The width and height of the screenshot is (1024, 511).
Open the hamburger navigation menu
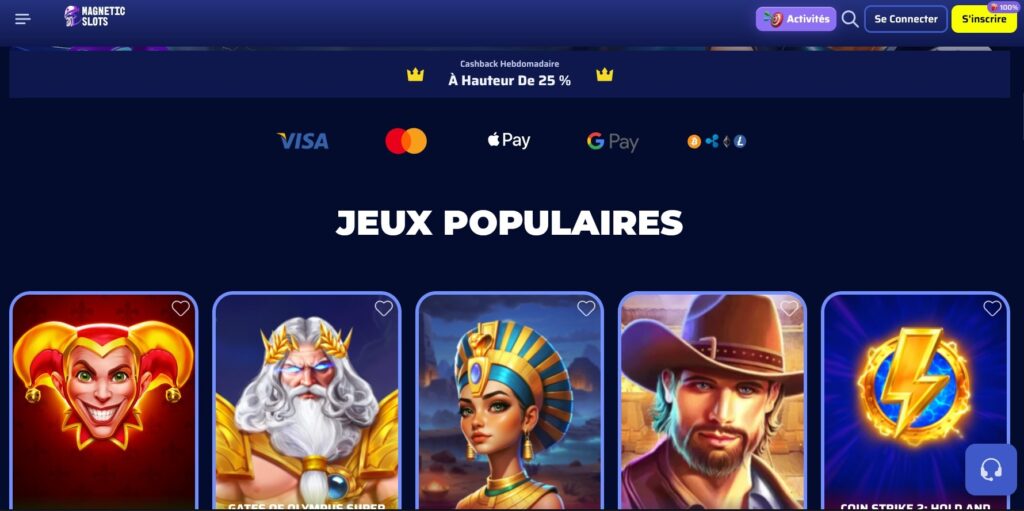tap(23, 19)
